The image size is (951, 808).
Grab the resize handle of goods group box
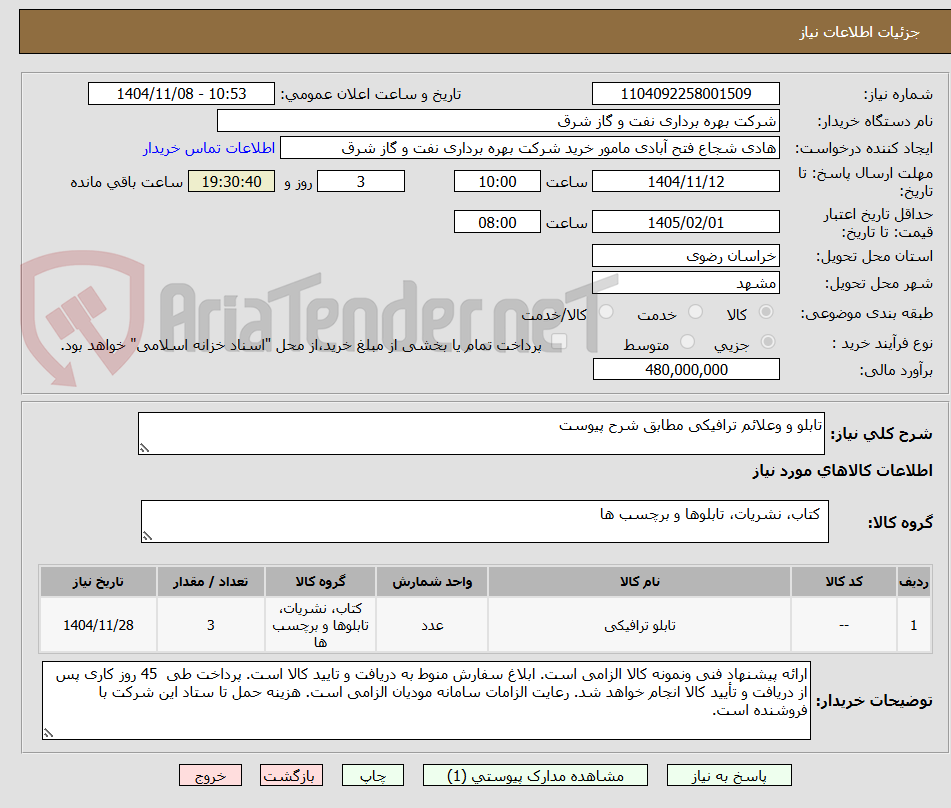pos(147,537)
